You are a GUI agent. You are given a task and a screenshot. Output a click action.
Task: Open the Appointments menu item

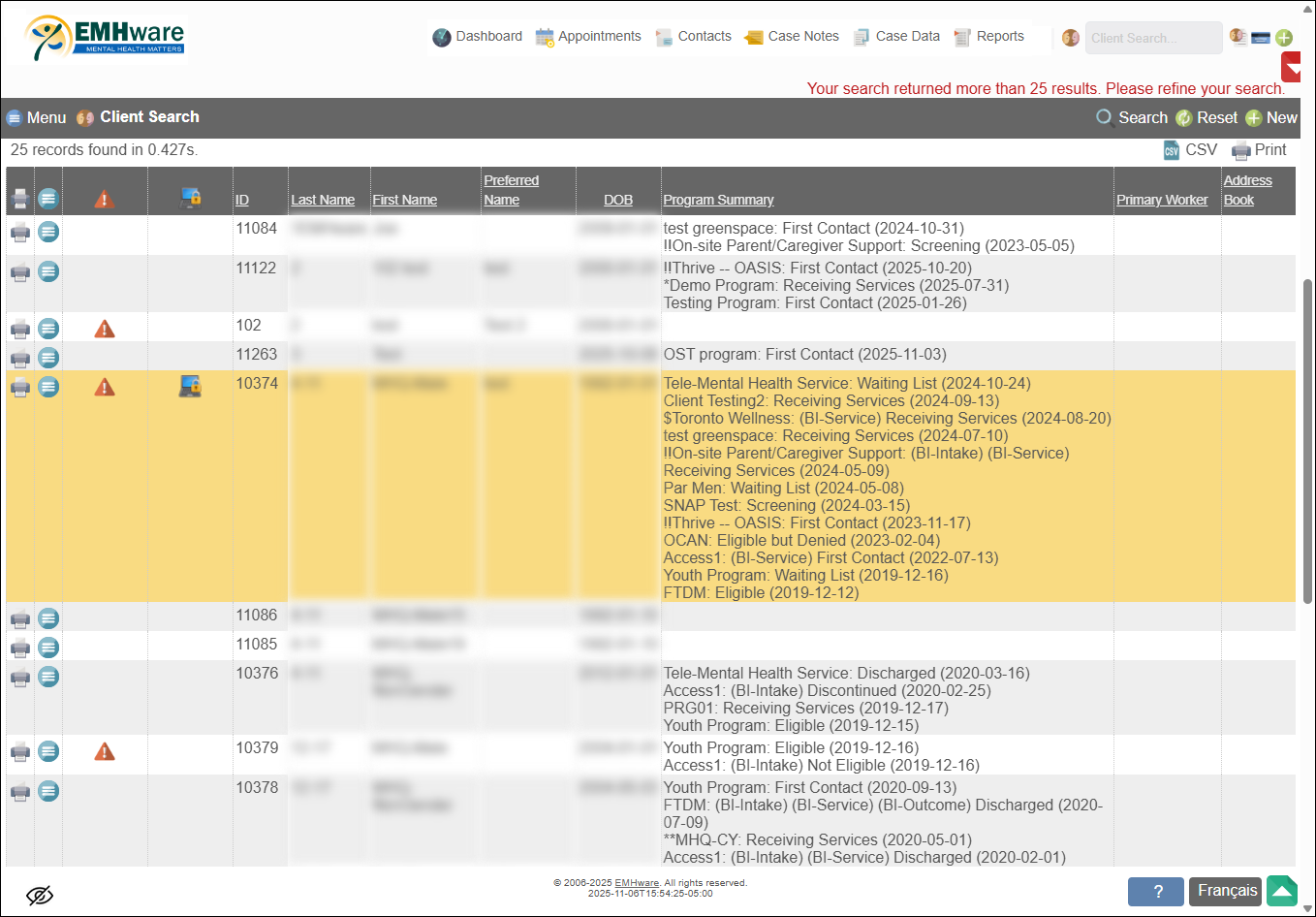point(588,37)
